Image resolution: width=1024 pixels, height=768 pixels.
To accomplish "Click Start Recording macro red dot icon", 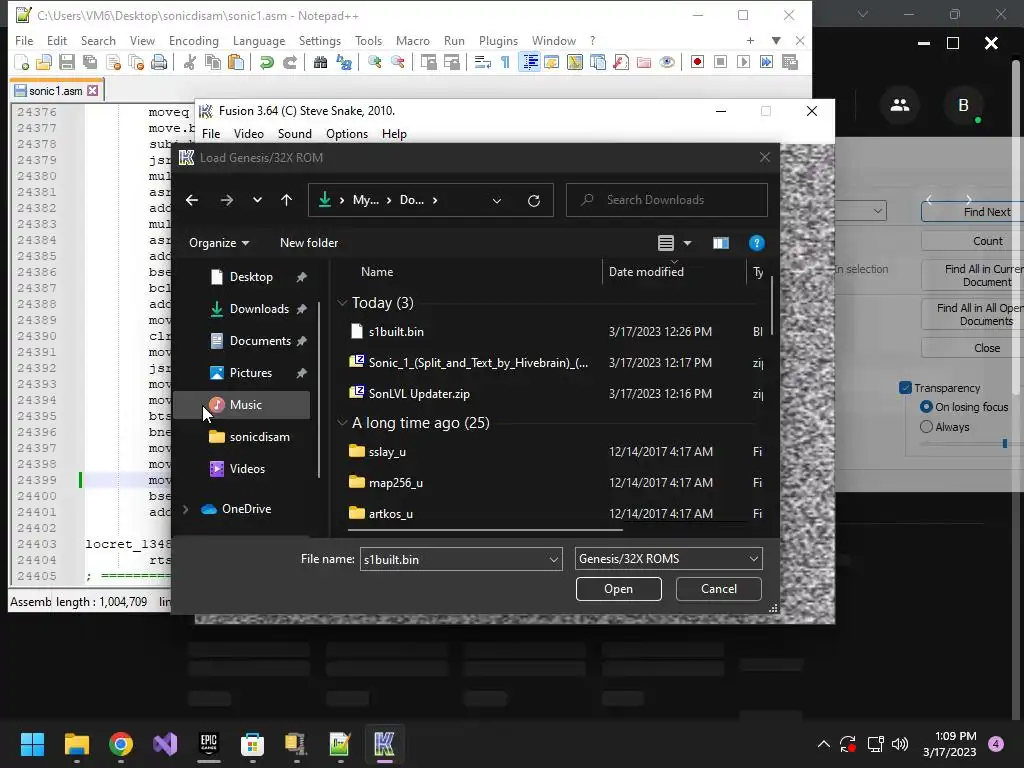I will click(x=697, y=62).
